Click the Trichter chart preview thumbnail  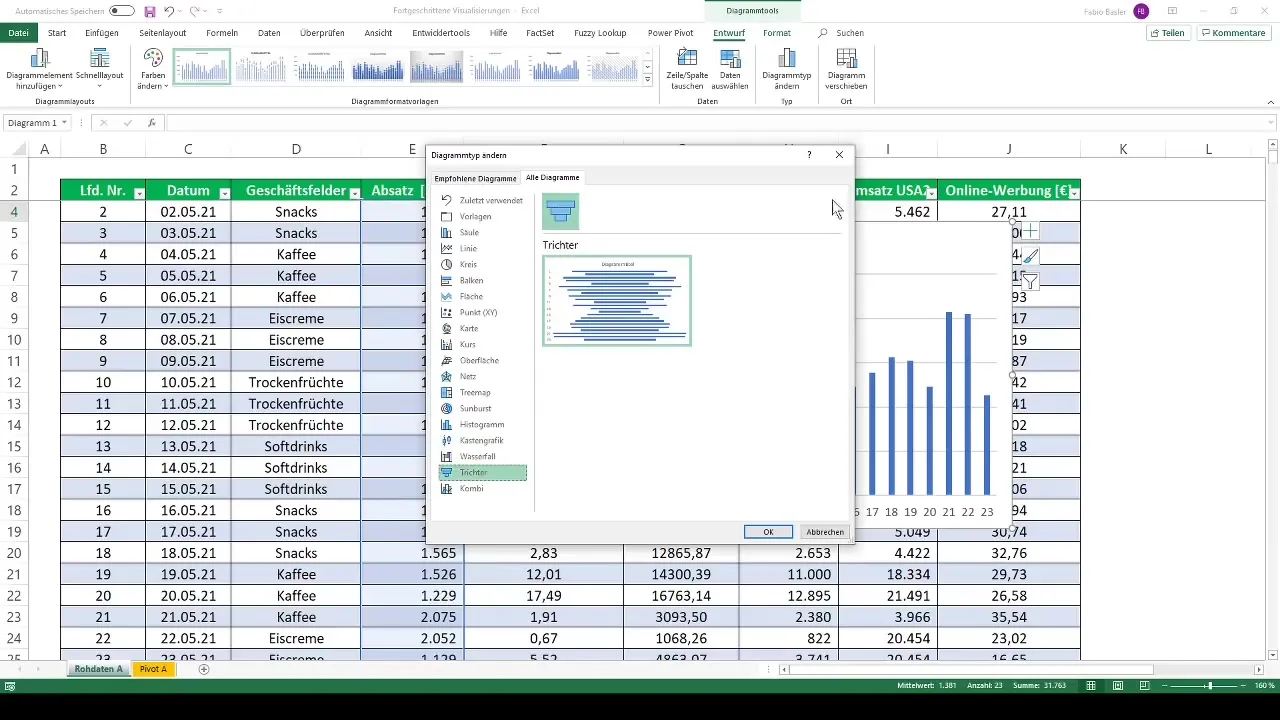[x=617, y=301]
